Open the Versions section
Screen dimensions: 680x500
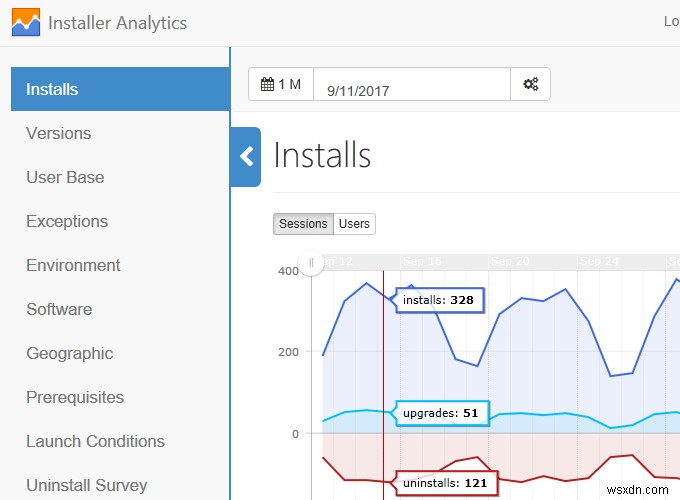(59, 133)
